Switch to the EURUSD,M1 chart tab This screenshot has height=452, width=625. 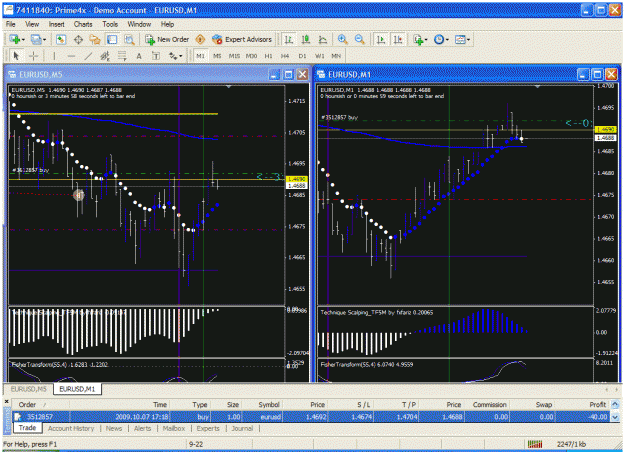point(77,389)
